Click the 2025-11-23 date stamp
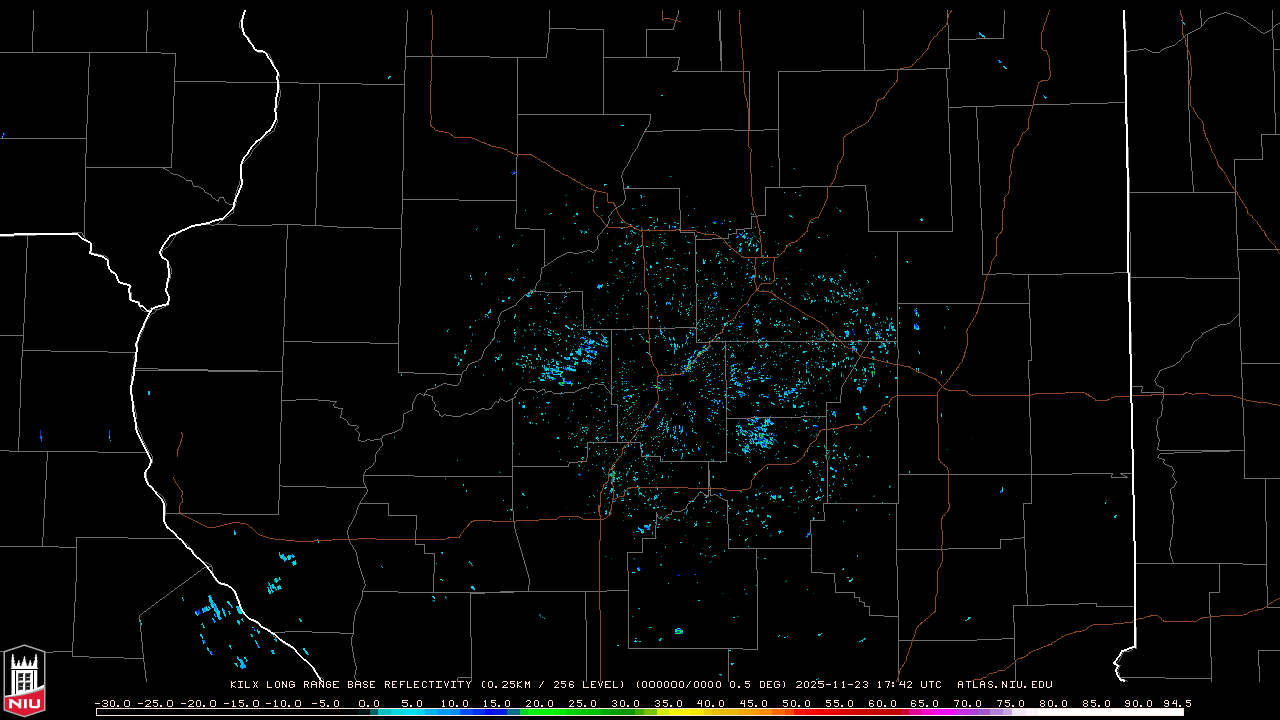Image resolution: width=1280 pixels, height=720 pixels. 834,685
